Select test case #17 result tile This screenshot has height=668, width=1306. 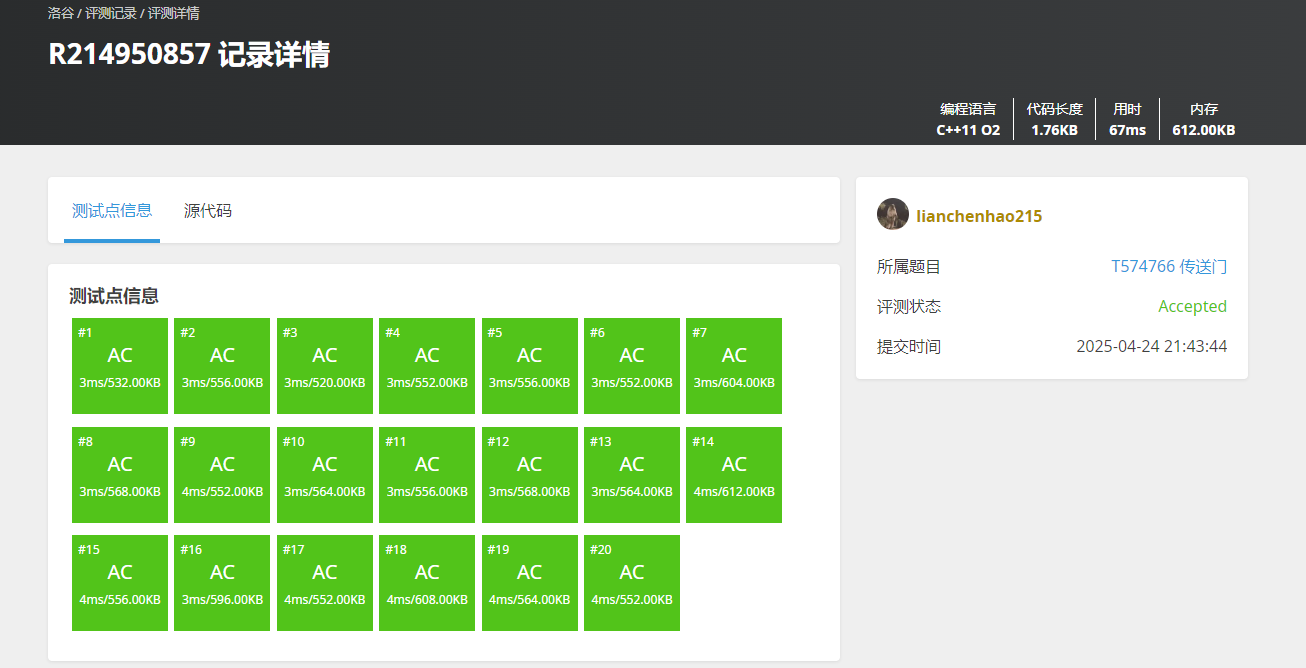coord(325,583)
